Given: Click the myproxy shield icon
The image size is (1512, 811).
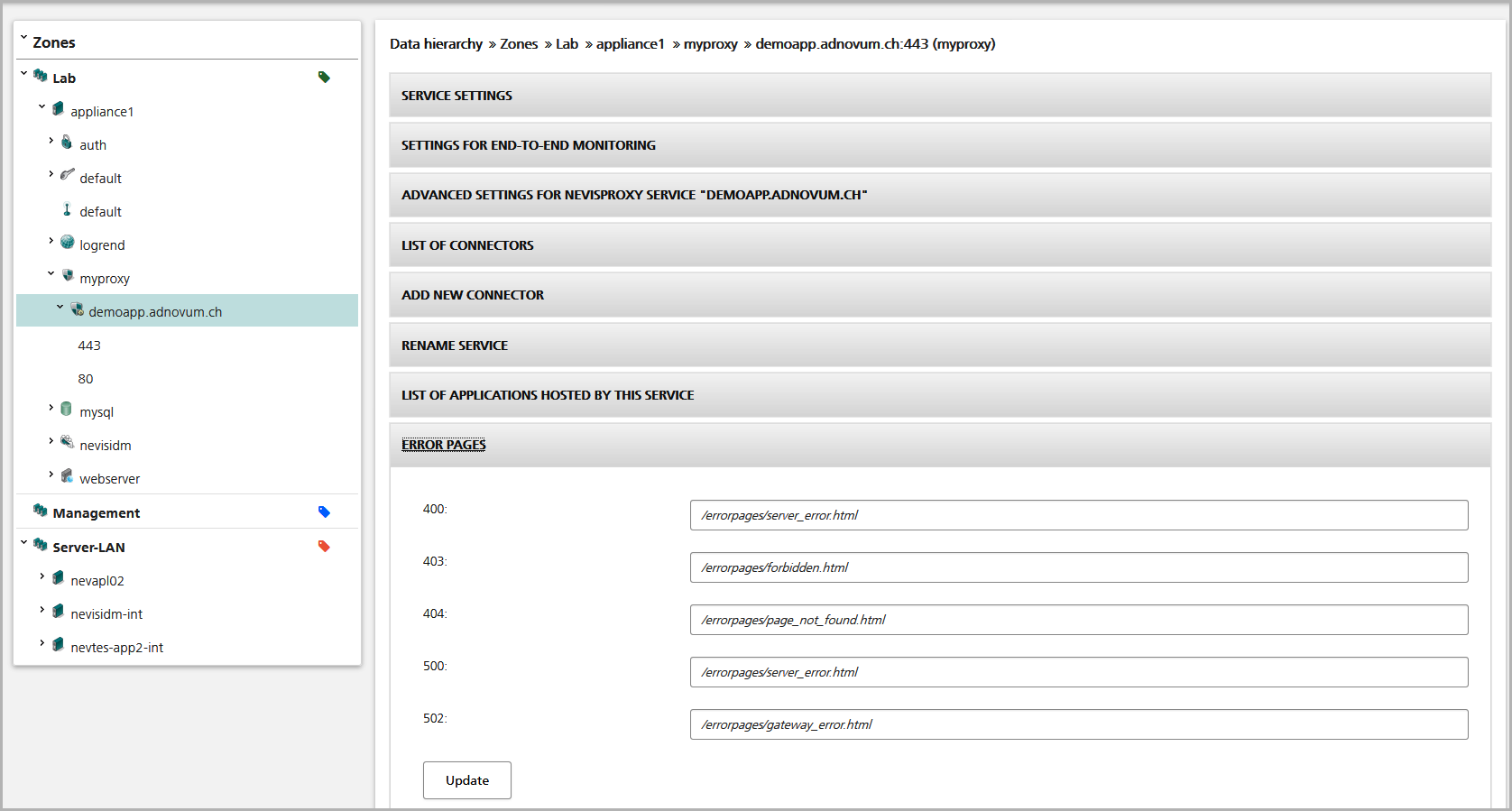Looking at the screenshot, I should click(x=68, y=275).
